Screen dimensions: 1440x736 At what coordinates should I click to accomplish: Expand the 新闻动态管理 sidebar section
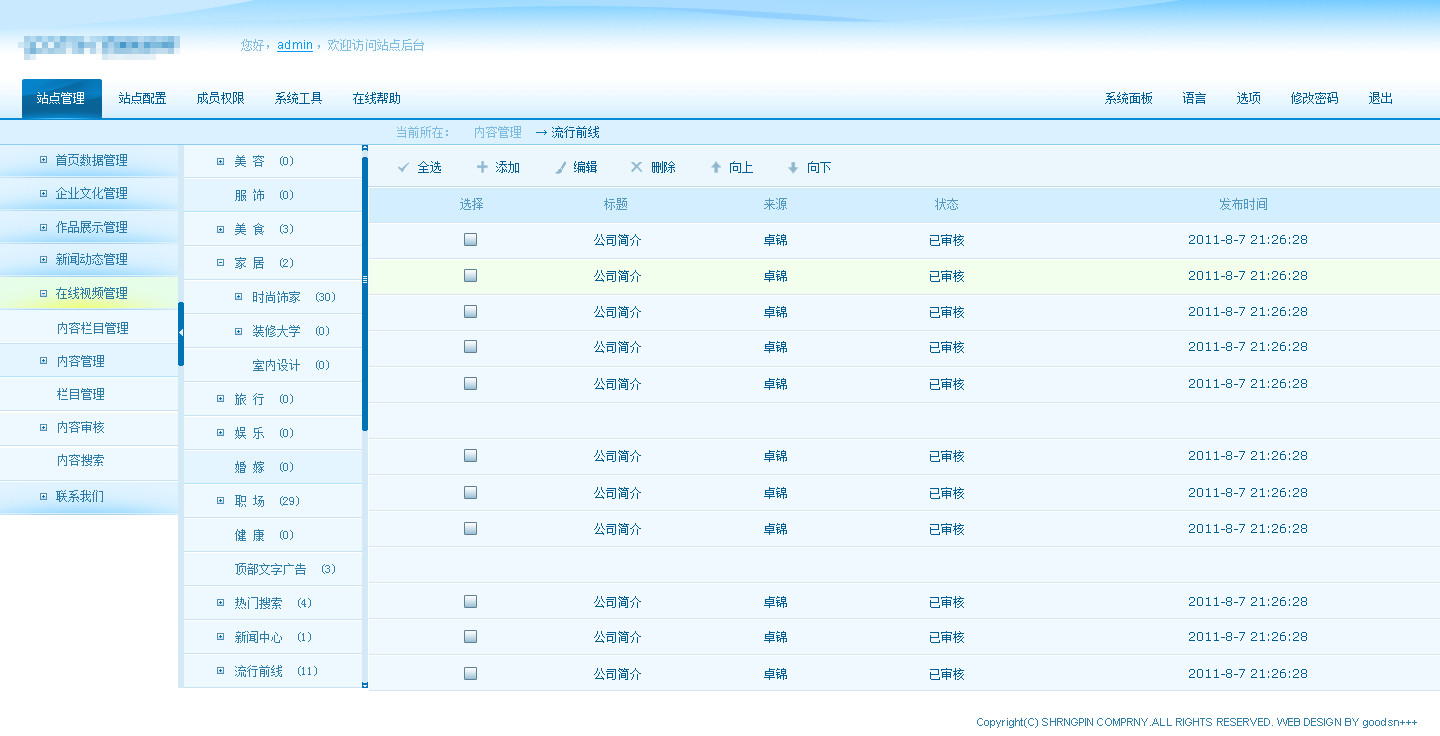[x=43, y=260]
